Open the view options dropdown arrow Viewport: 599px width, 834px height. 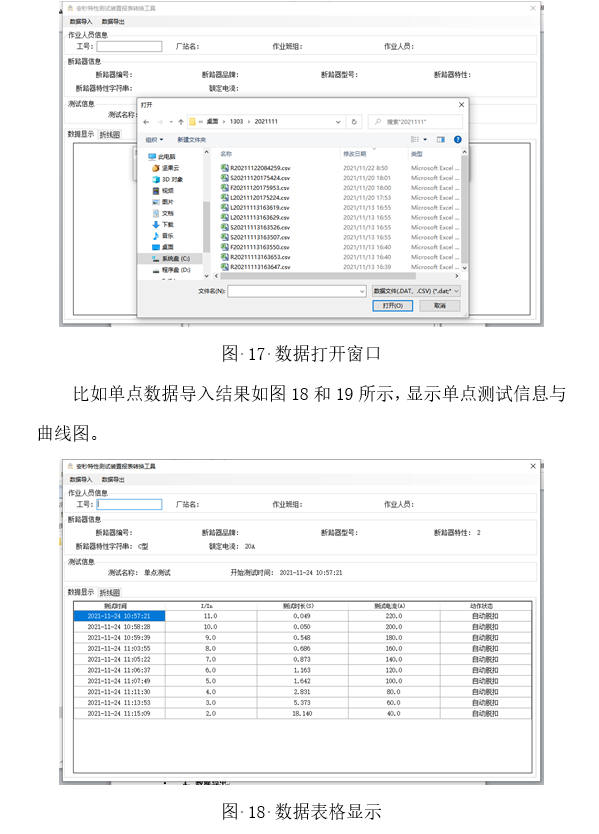(425, 139)
